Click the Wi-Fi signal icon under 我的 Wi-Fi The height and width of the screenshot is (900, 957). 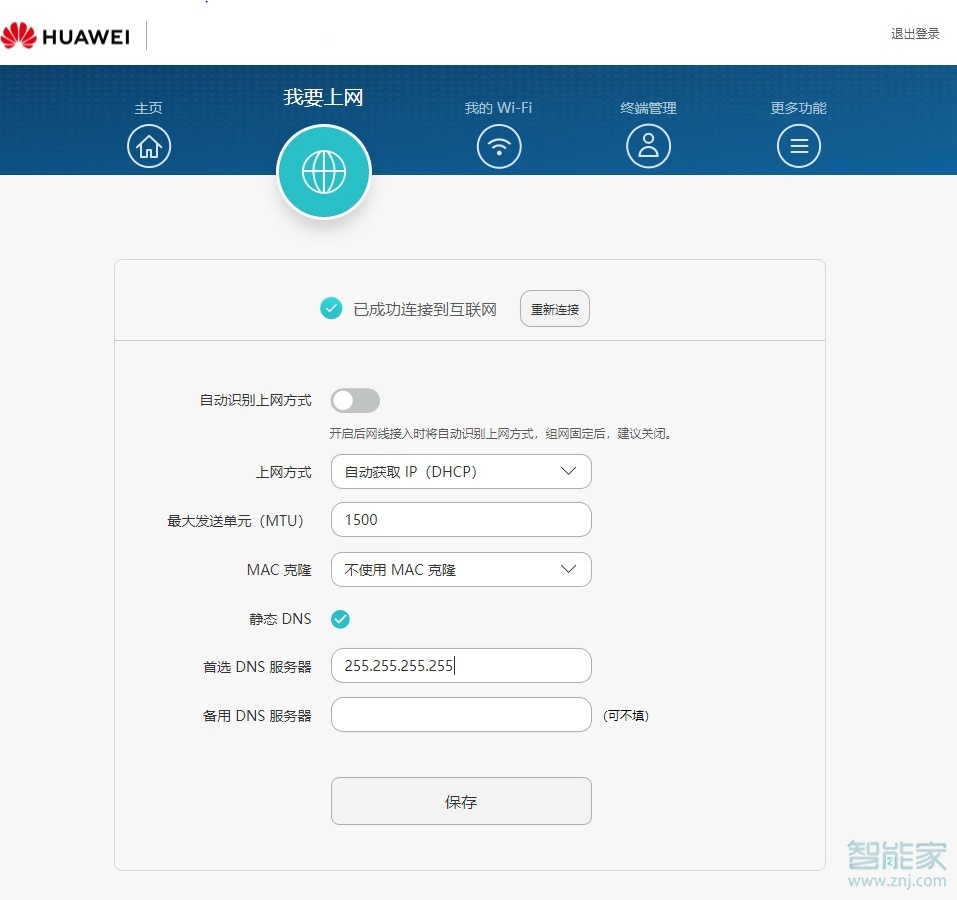[498, 146]
